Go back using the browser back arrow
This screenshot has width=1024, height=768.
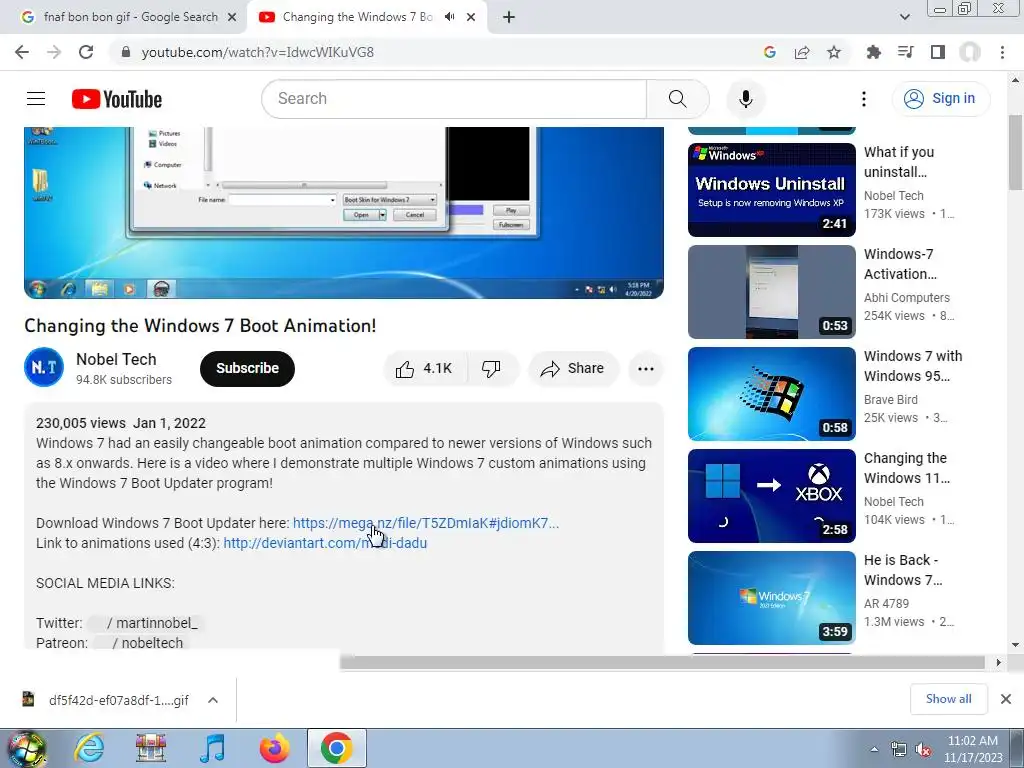pyautogui.click(x=22, y=52)
